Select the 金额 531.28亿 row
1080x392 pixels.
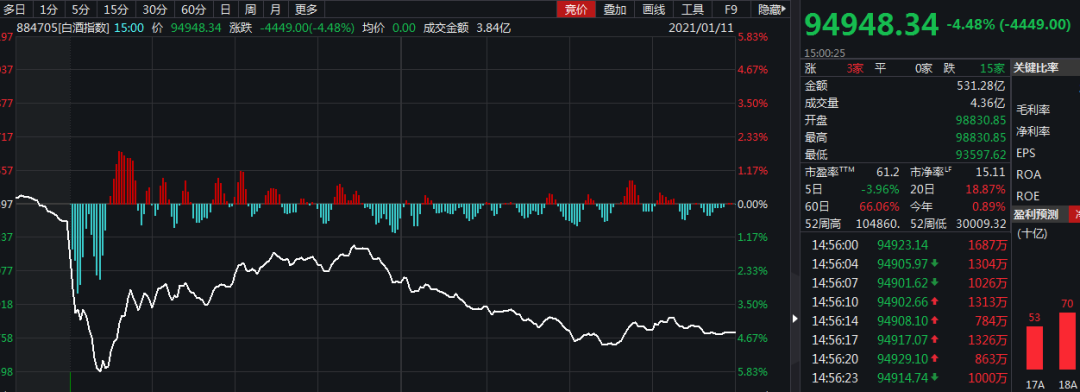click(x=905, y=86)
